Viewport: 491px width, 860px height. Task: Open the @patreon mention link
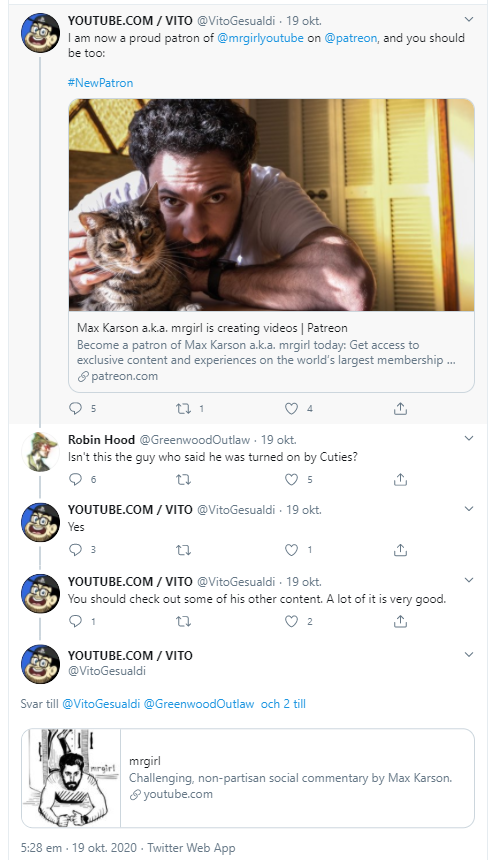point(351,38)
